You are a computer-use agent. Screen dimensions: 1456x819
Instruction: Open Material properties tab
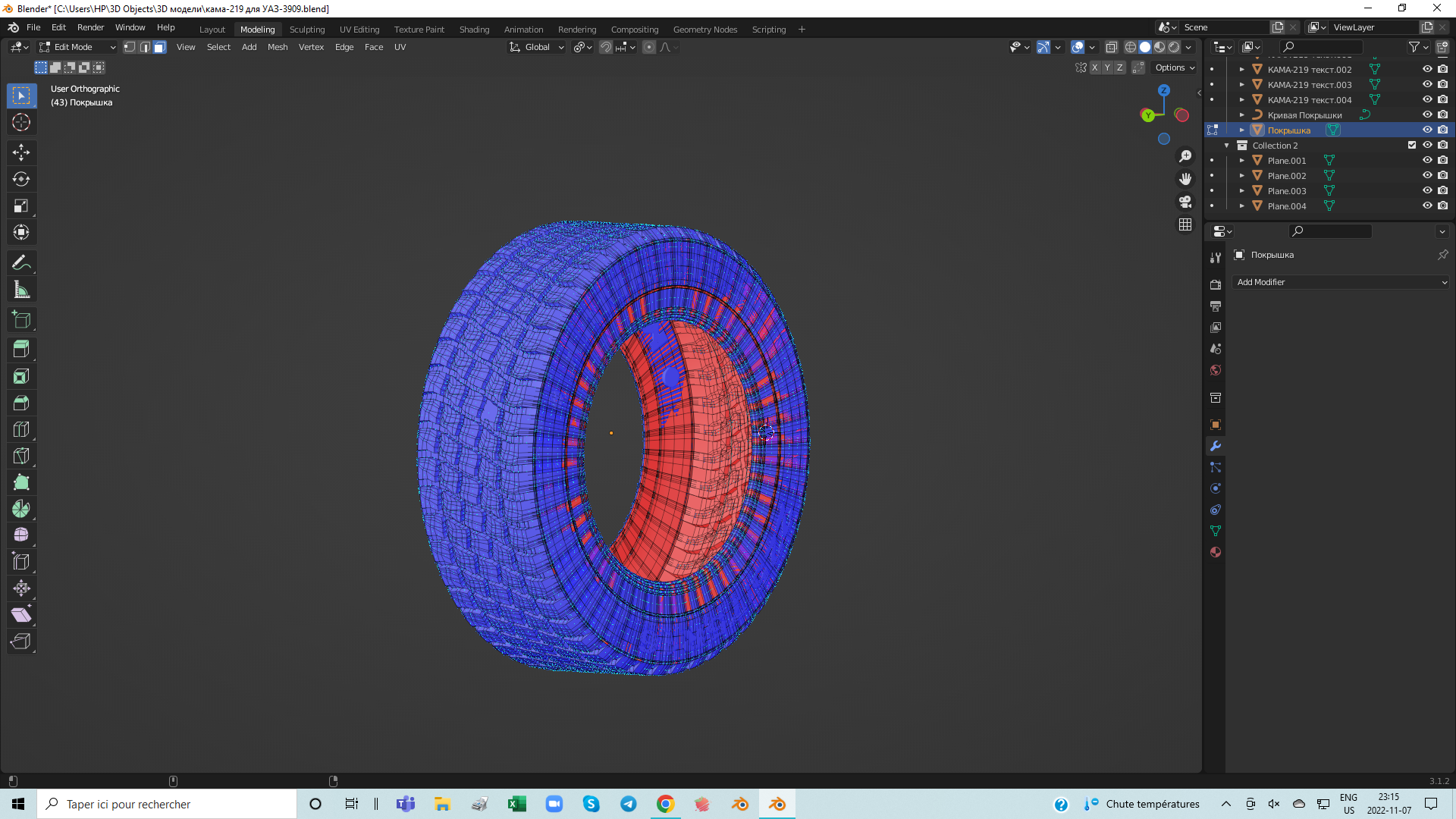1216,552
